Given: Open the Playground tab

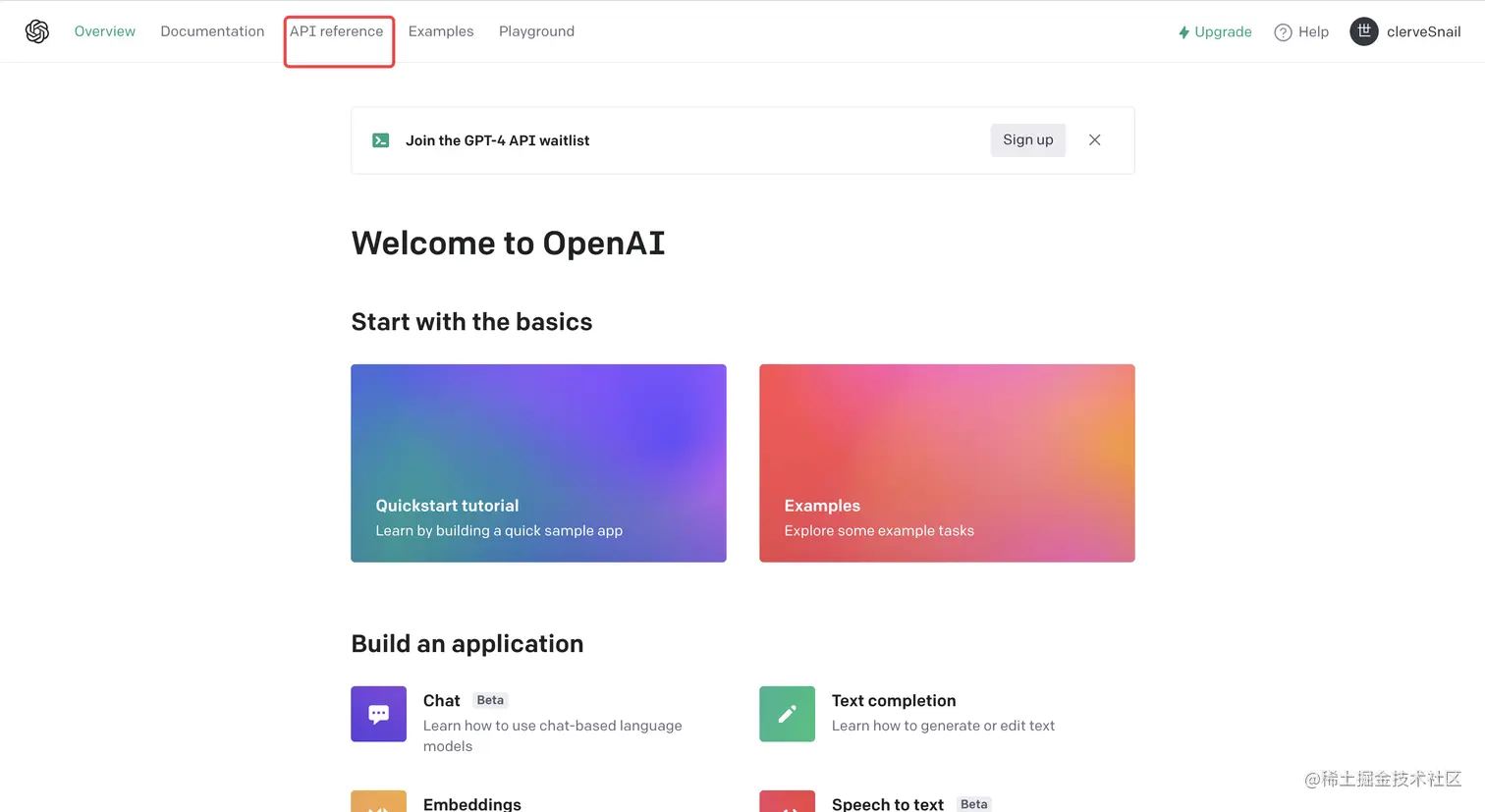Looking at the screenshot, I should click(x=536, y=31).
